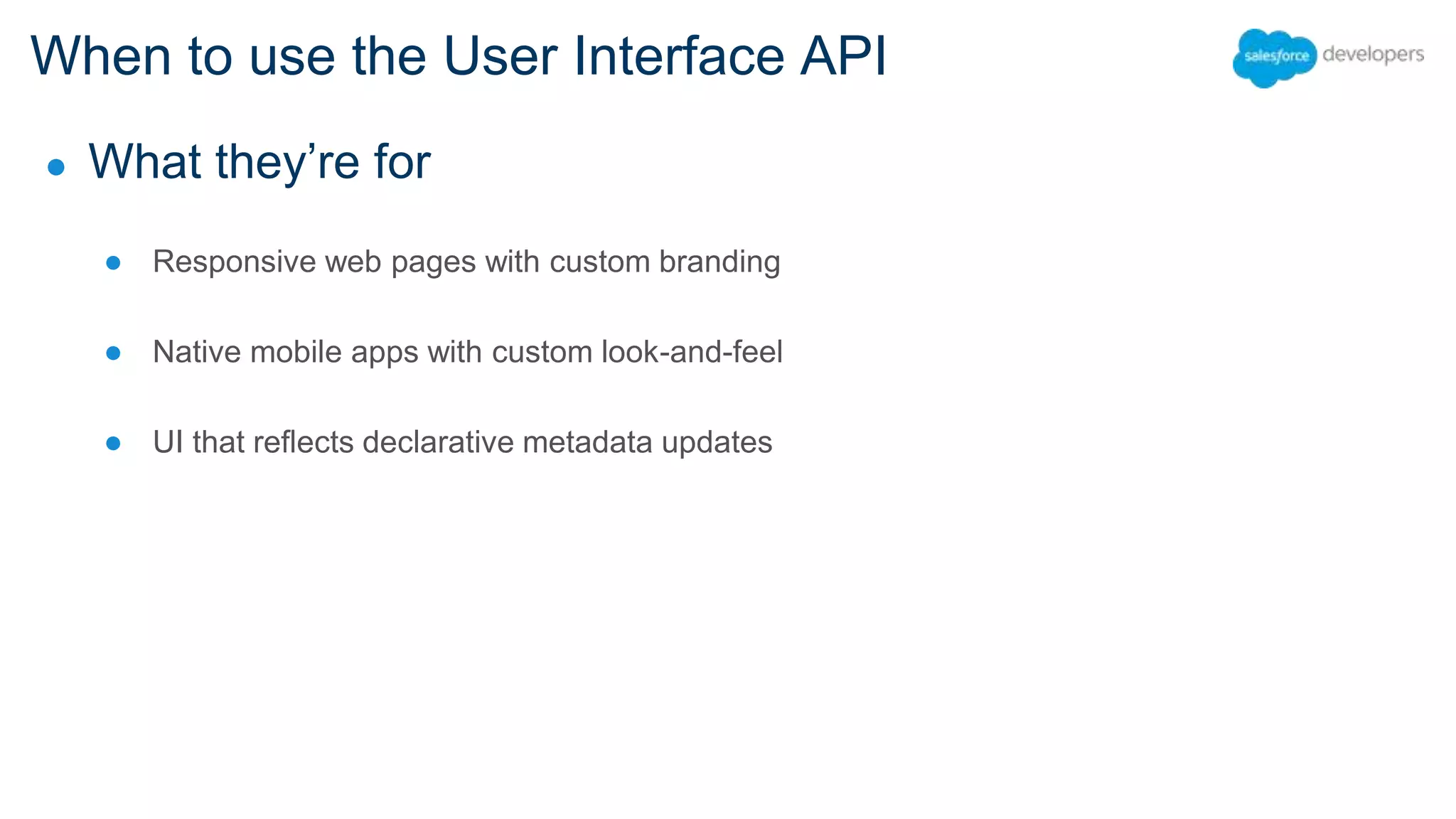Select the 'What they're for' heading text
The width and height of the screenshot is (1456, 819).
(259, 162)
